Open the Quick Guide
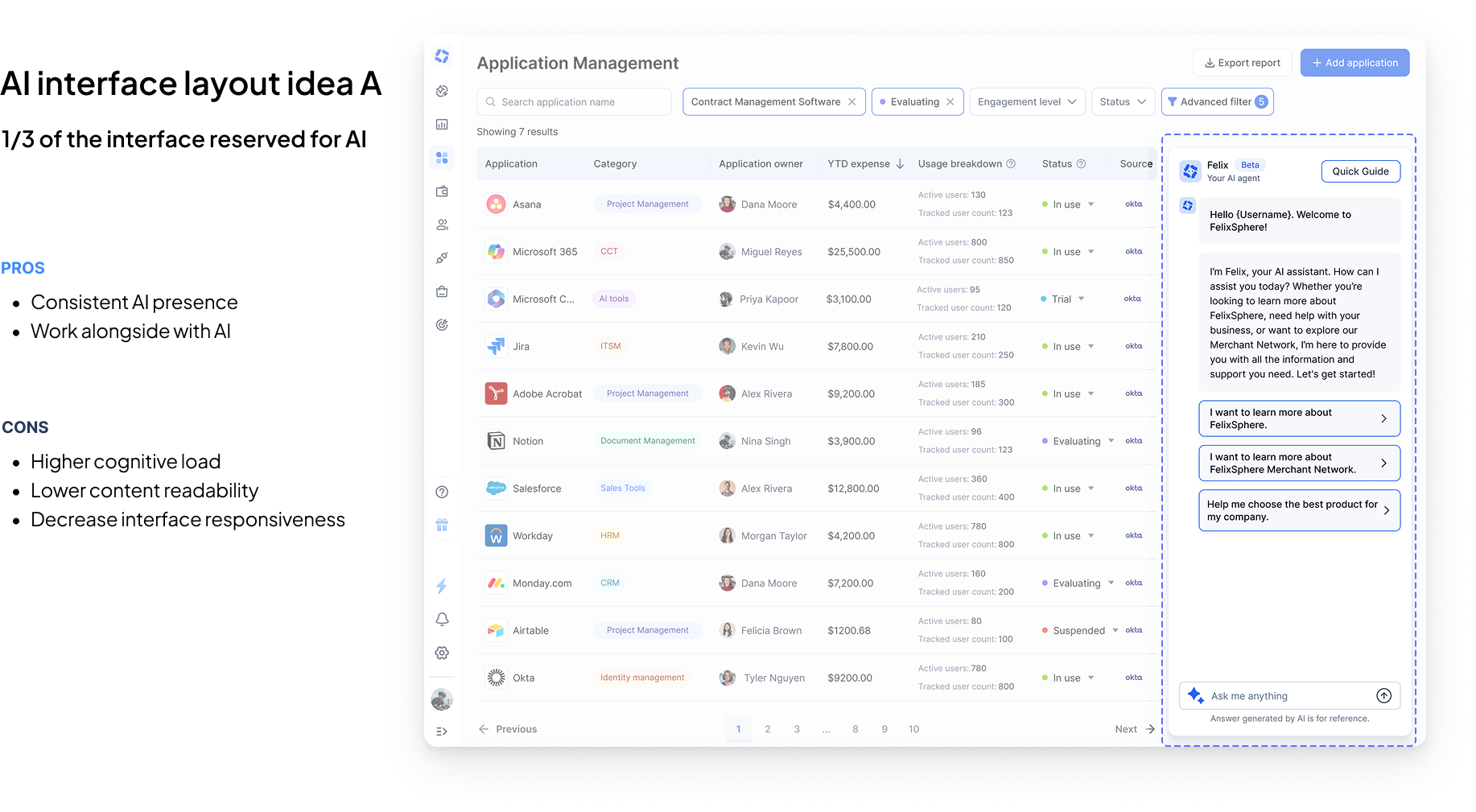 click(1360, 171)
